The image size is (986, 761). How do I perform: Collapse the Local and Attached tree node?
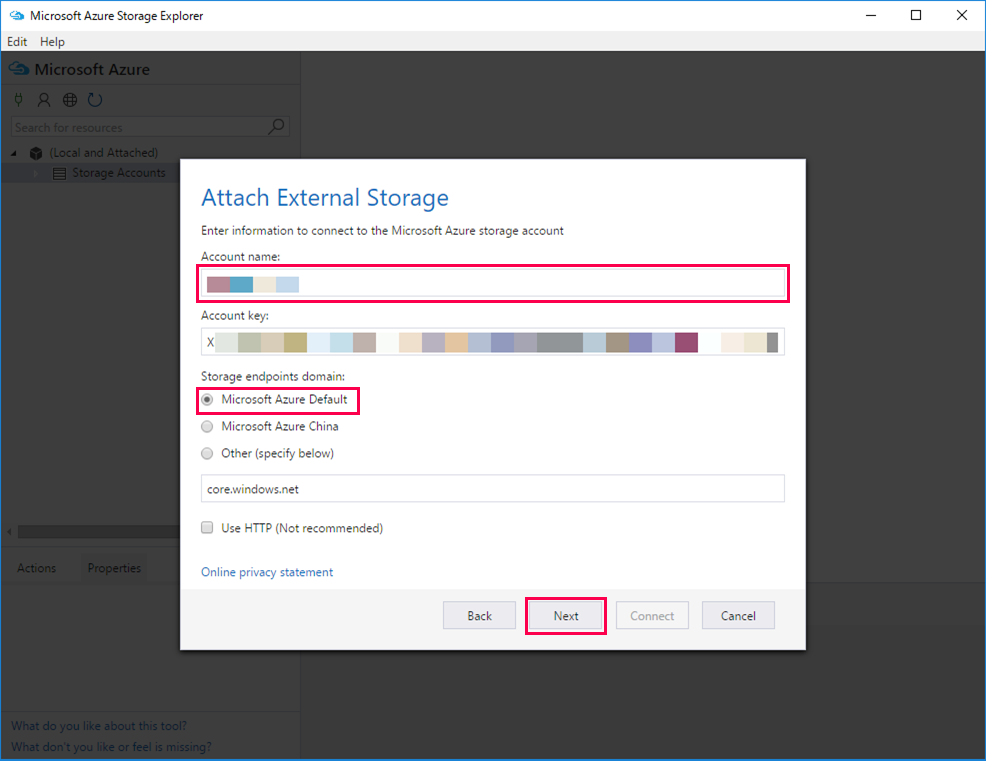pyautogui.click(x=15, y=153)
